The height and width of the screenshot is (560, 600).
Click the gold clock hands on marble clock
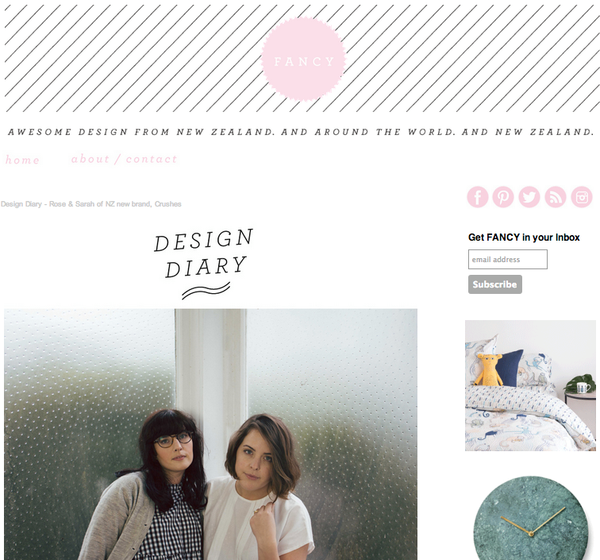[x=532, y=521]
